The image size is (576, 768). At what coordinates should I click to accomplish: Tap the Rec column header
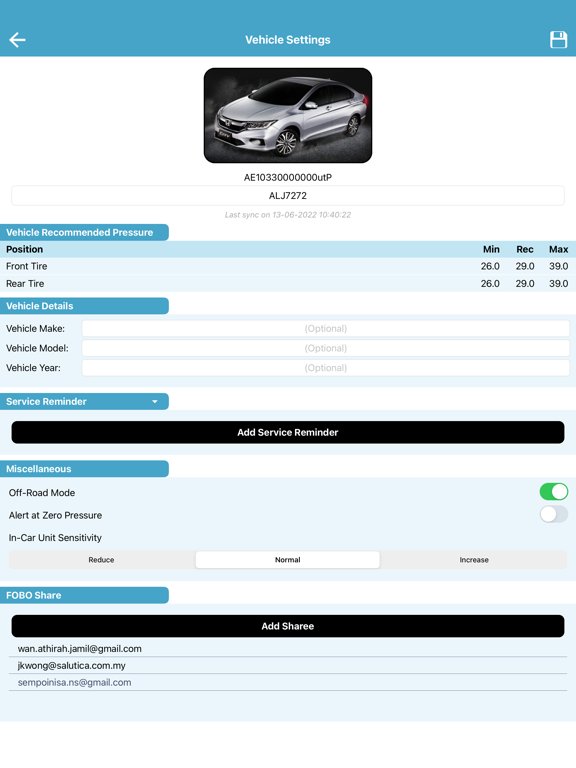(x=525, y=249)
